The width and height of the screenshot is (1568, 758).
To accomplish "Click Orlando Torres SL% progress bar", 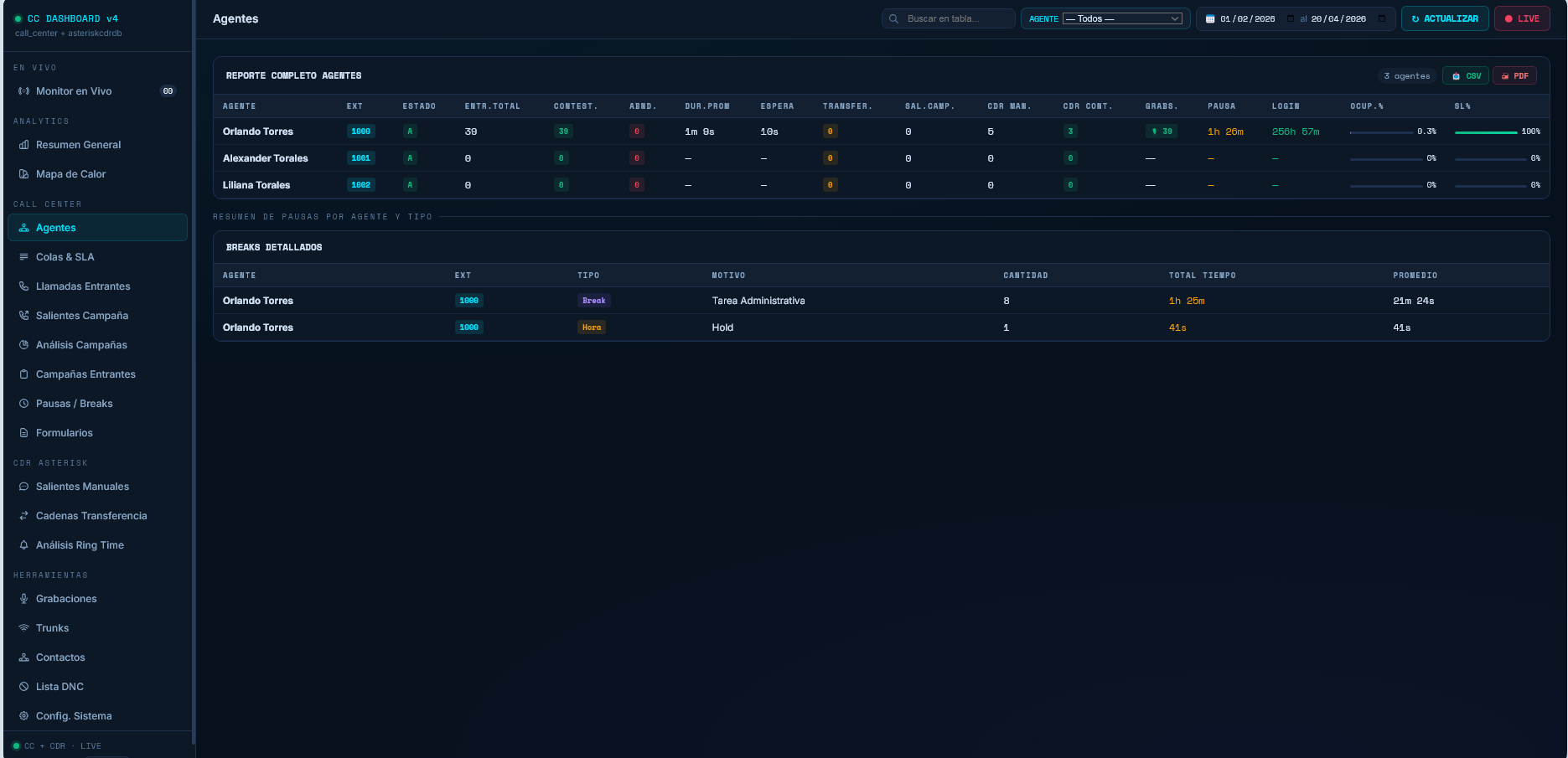I will click(x=1486, y=132).
